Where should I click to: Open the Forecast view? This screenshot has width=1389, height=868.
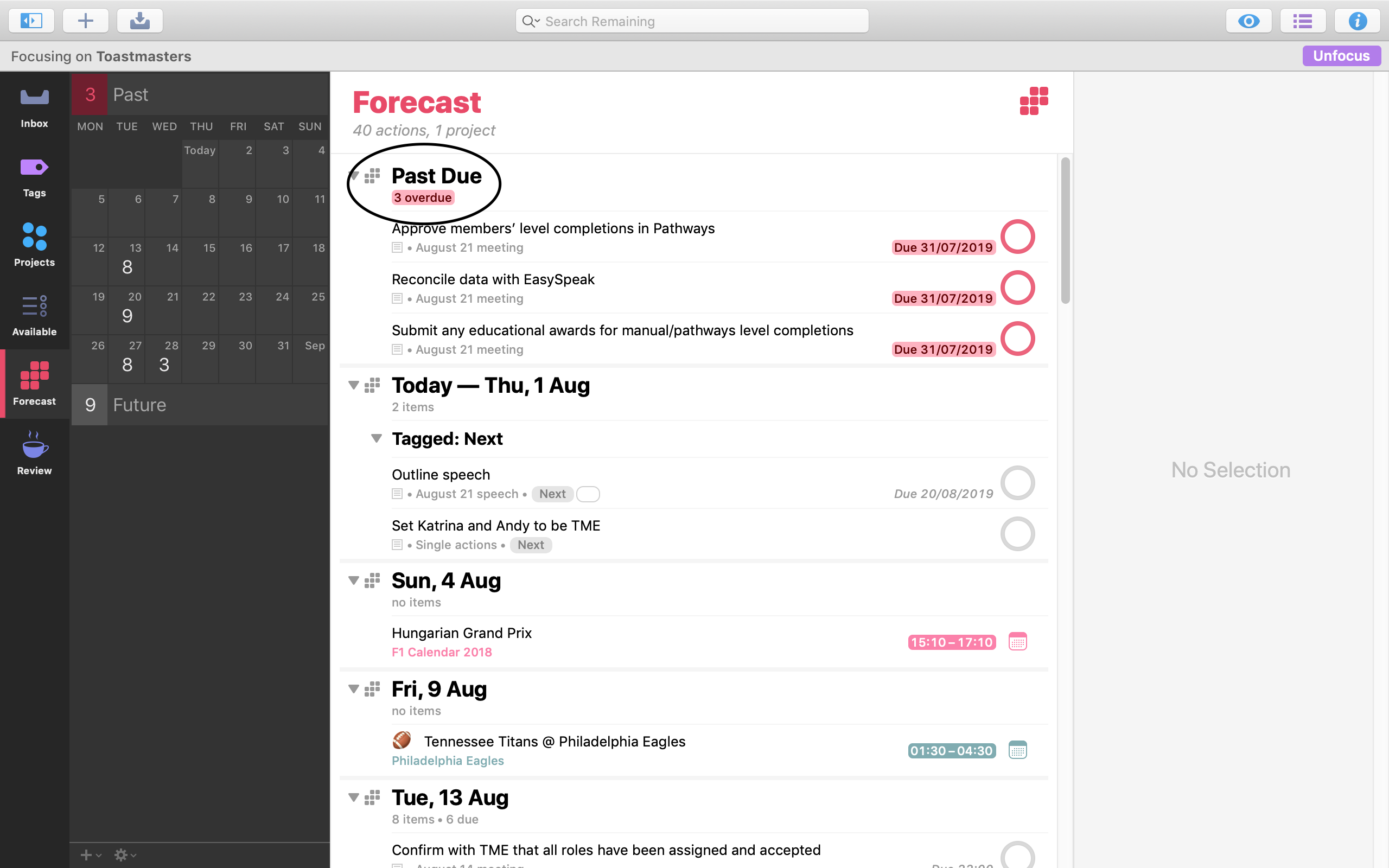click(34, 384)
